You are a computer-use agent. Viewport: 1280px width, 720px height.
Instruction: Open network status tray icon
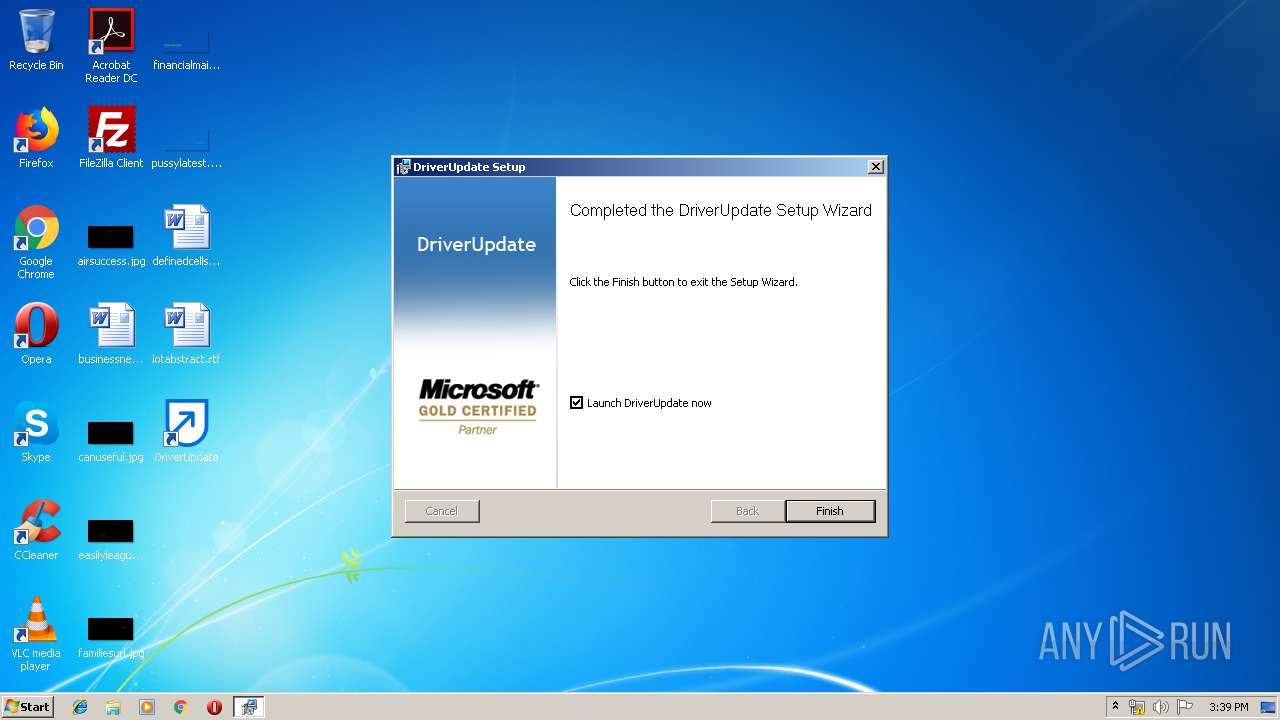pyautogui.click(x=1137, y=707)
